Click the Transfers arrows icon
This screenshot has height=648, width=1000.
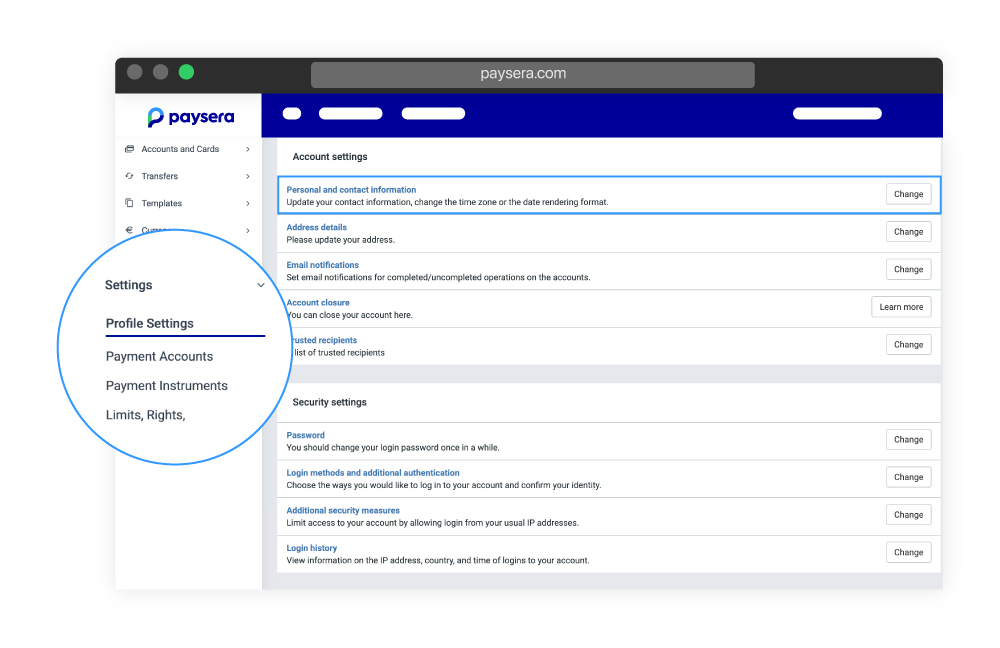coord(129,176)
